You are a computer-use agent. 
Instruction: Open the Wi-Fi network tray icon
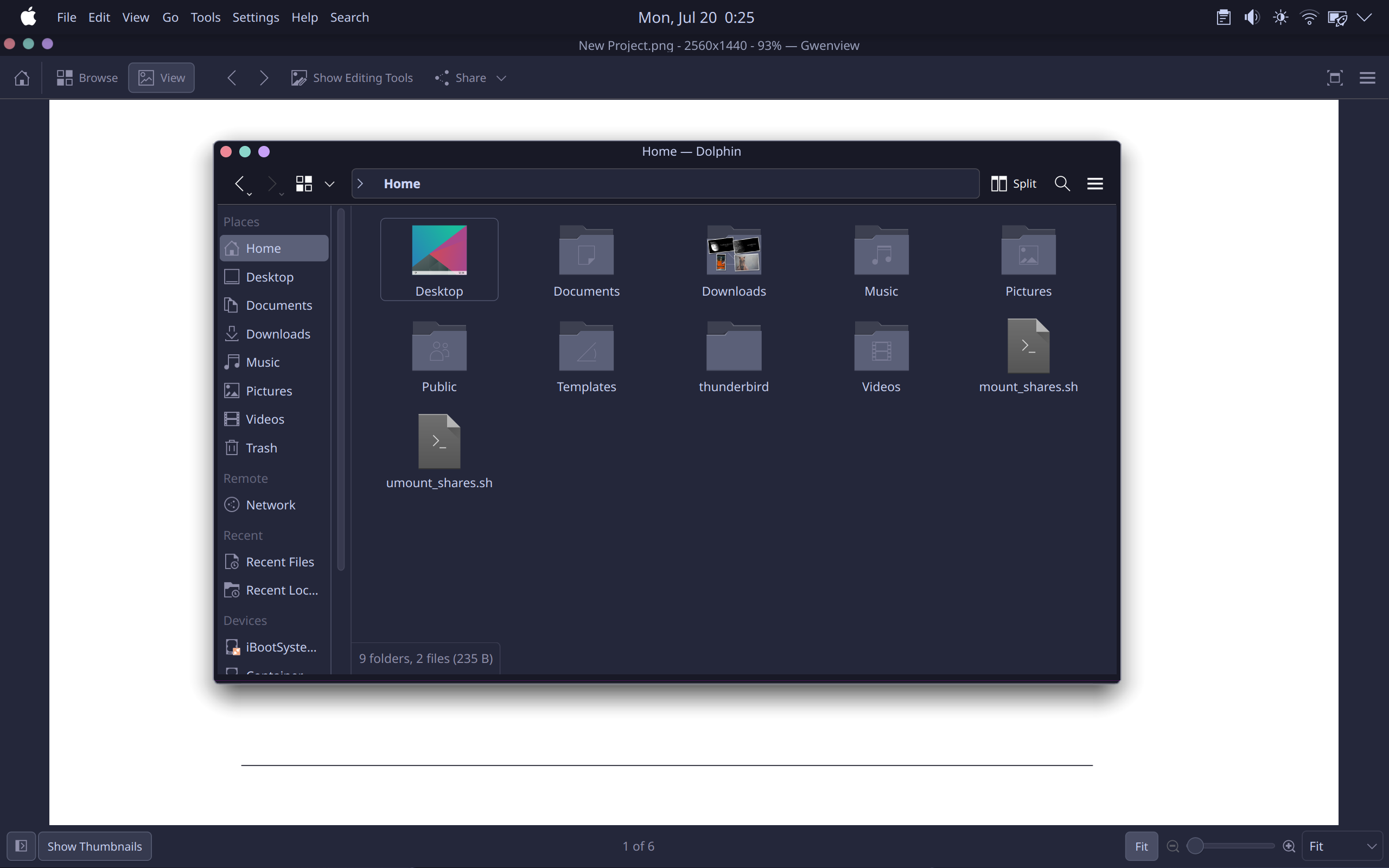[x=1309, y=17]
